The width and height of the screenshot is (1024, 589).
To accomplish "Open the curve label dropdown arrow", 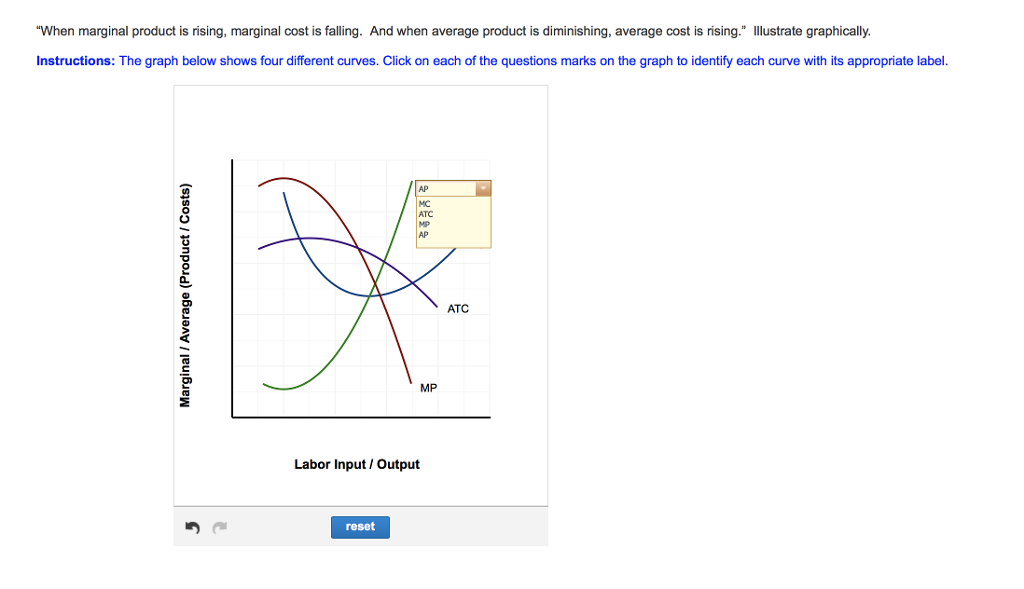I will pos(484,188).
